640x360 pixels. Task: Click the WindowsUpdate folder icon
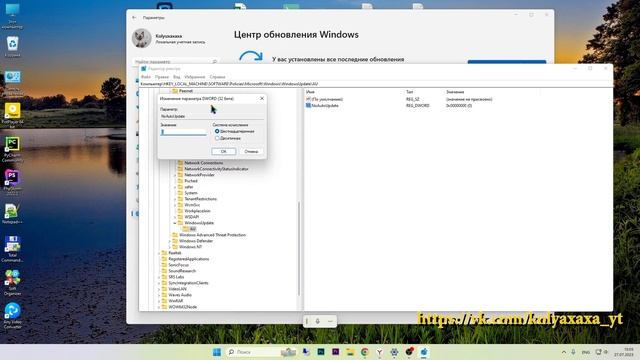[180, 223]
